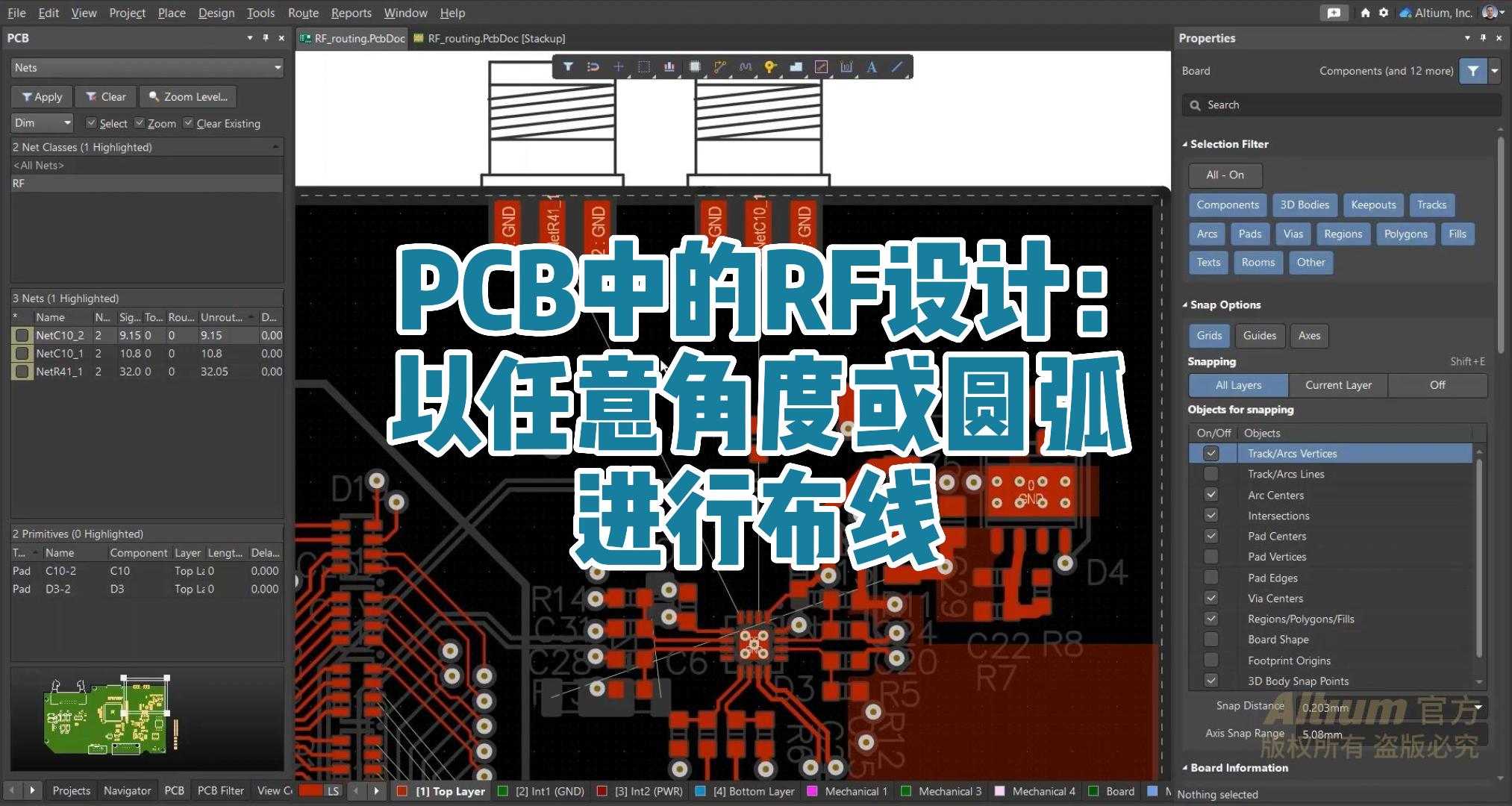Select the component icon in the floating toolbar
This screenshot has width=1512, height=806.
pos(696,66)
